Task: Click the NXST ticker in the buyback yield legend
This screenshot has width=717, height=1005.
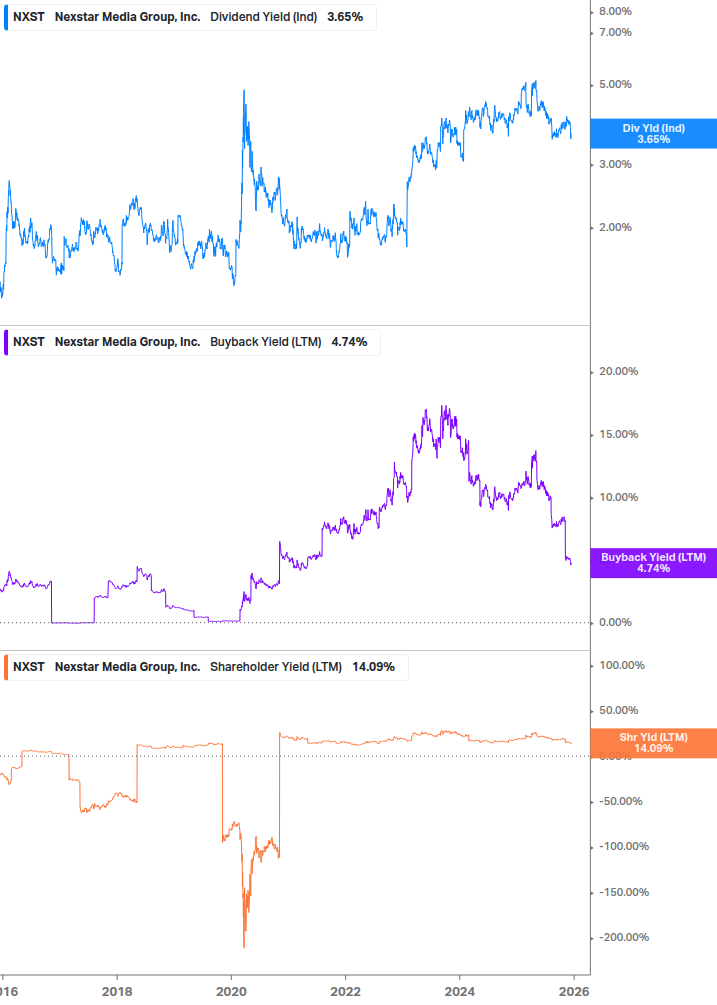Action: tap(29, 342)
